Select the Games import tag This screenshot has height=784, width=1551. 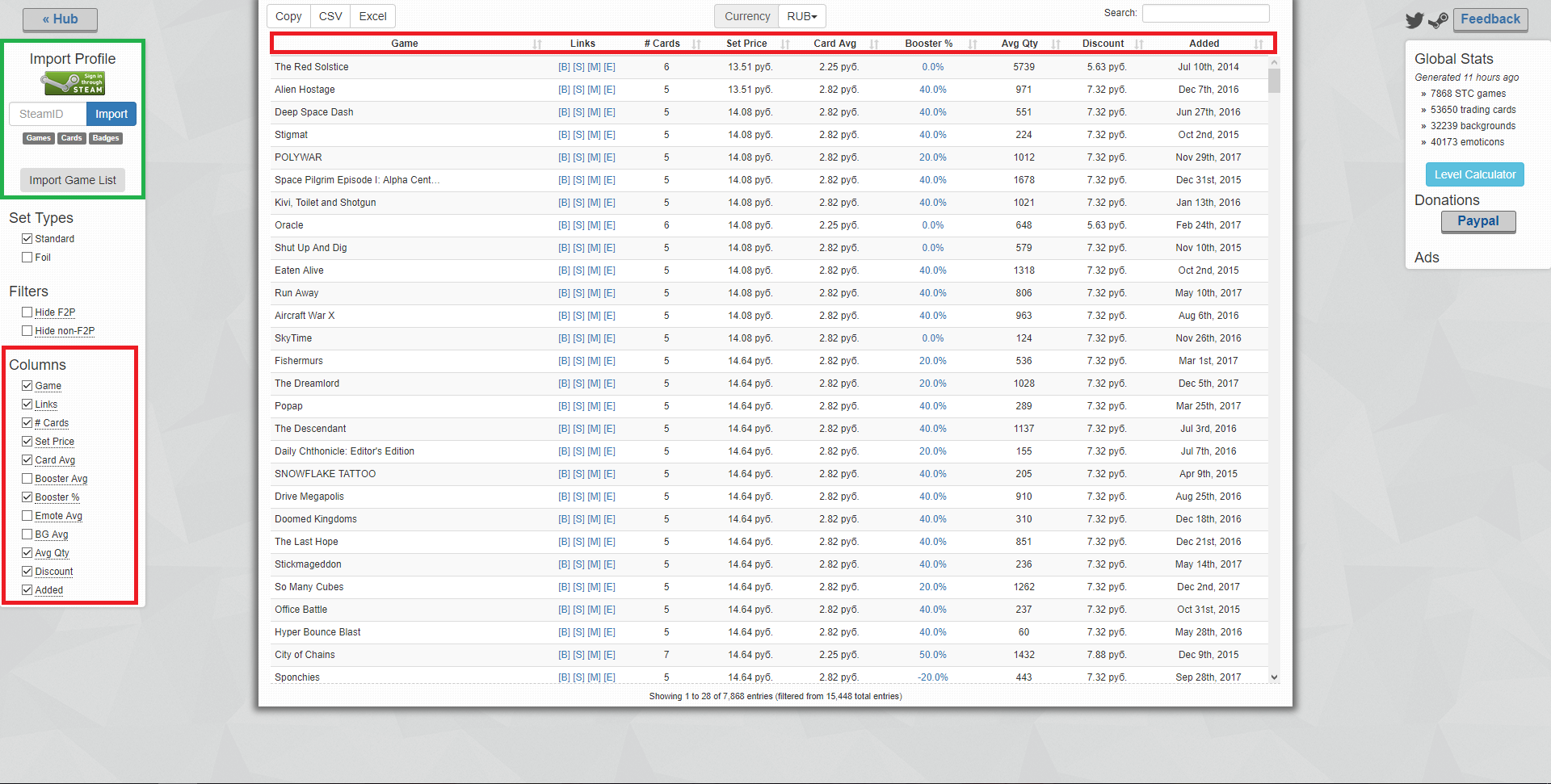point(38,138)
